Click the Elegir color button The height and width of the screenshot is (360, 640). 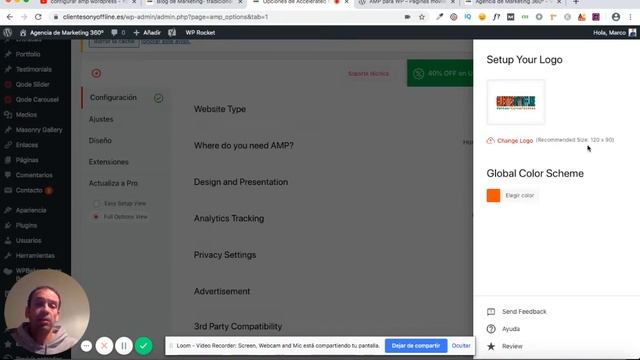[x=520, y=196]
